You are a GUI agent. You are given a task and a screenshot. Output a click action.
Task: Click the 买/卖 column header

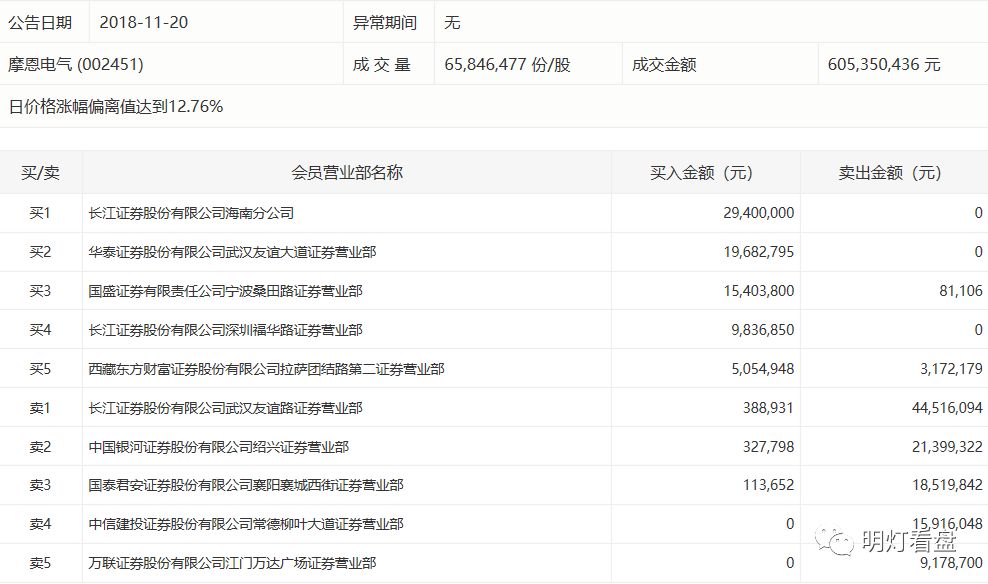(40, 173)
